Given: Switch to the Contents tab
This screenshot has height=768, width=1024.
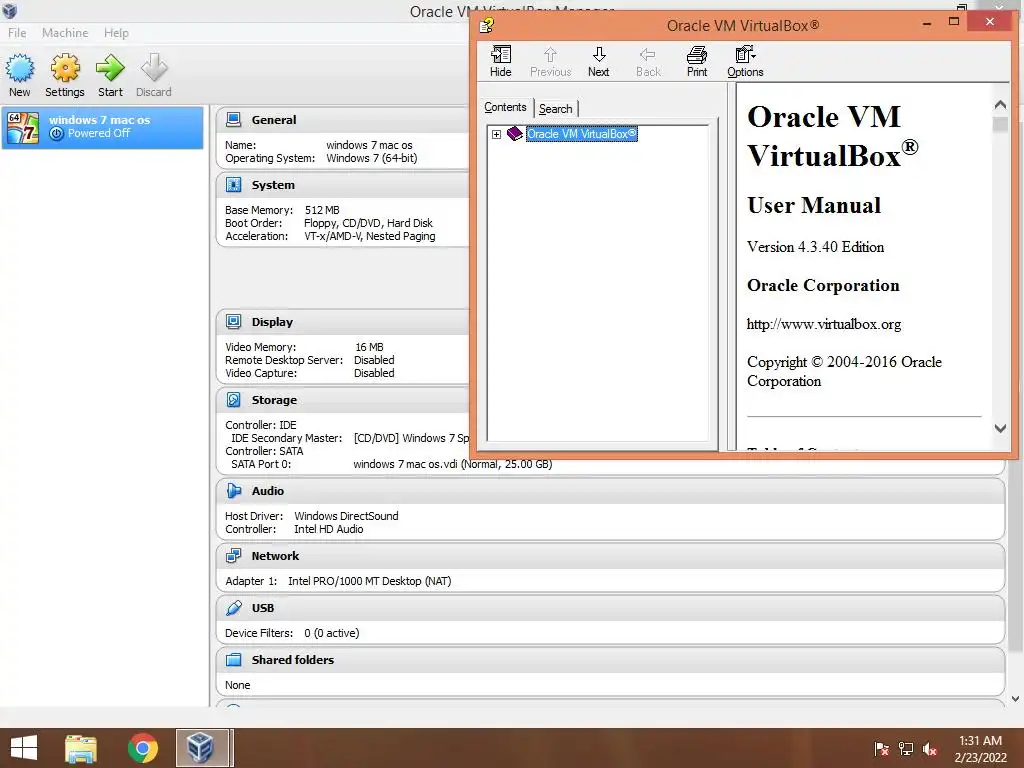Looking at the screenshot, I should click(x=505, y=107).
